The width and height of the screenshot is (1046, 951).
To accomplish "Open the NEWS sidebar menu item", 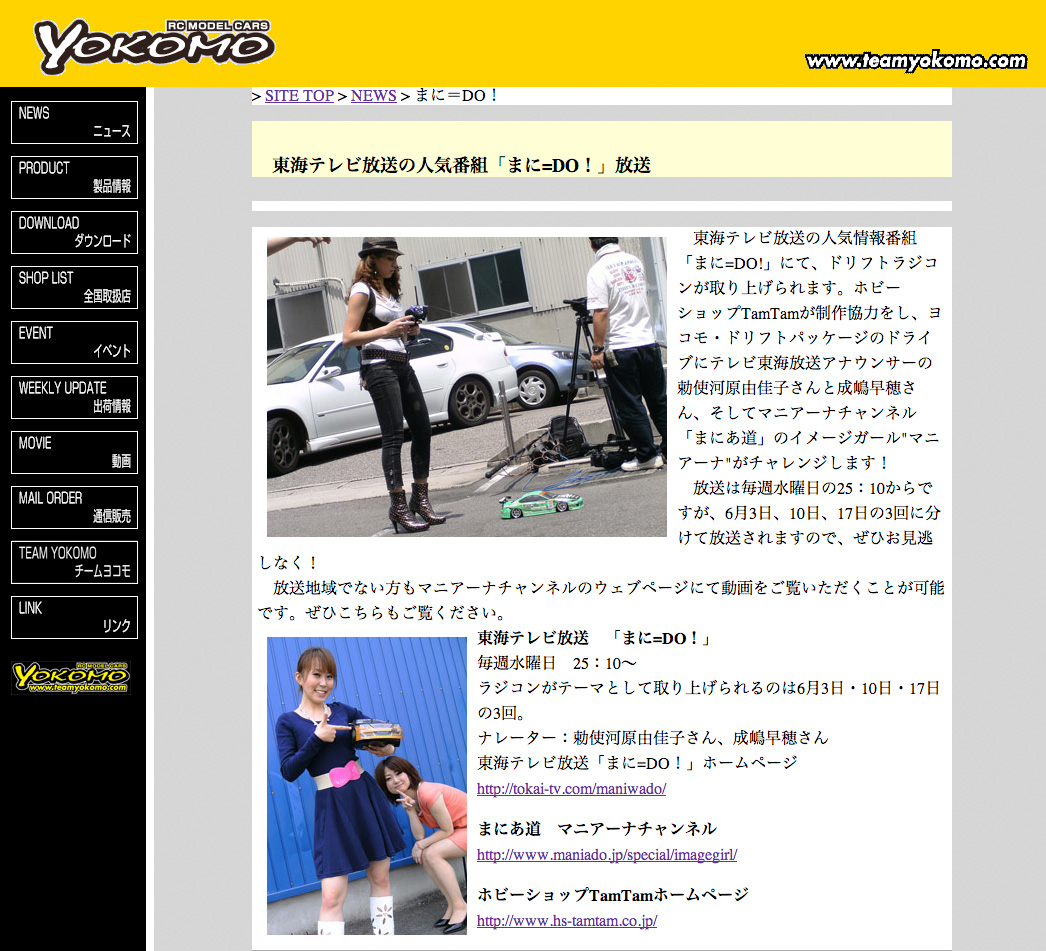I will click(74, 122).
